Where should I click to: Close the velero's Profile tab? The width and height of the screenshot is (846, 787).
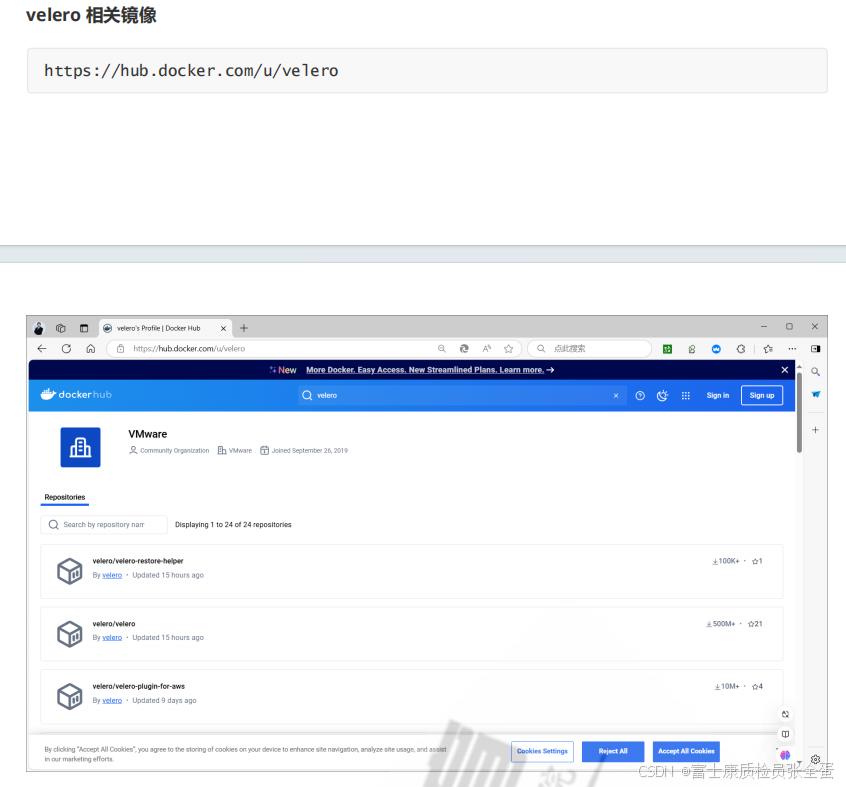click(x=223, y=329)
